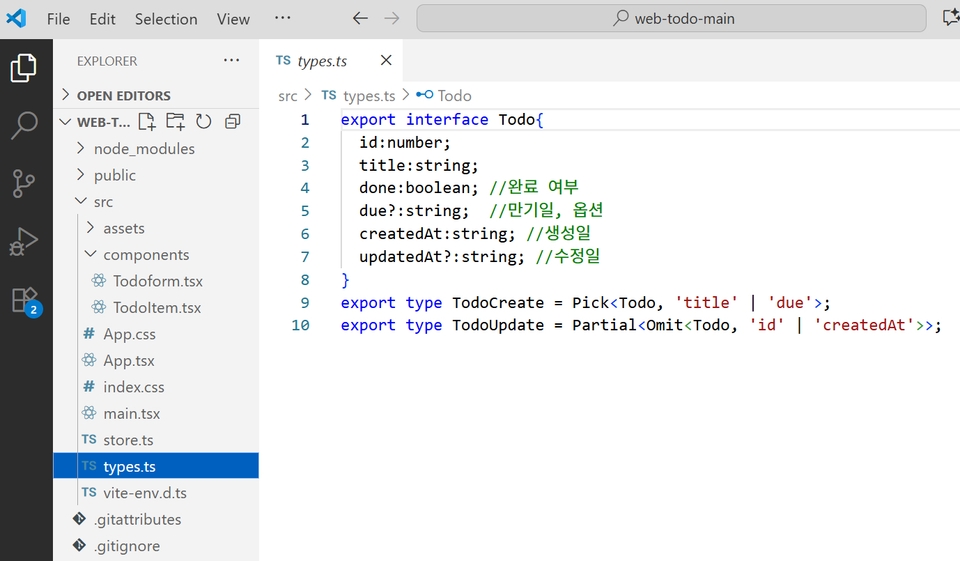Screen dimensions: 960x561
Task: Open the File menu
Action: 58,19
